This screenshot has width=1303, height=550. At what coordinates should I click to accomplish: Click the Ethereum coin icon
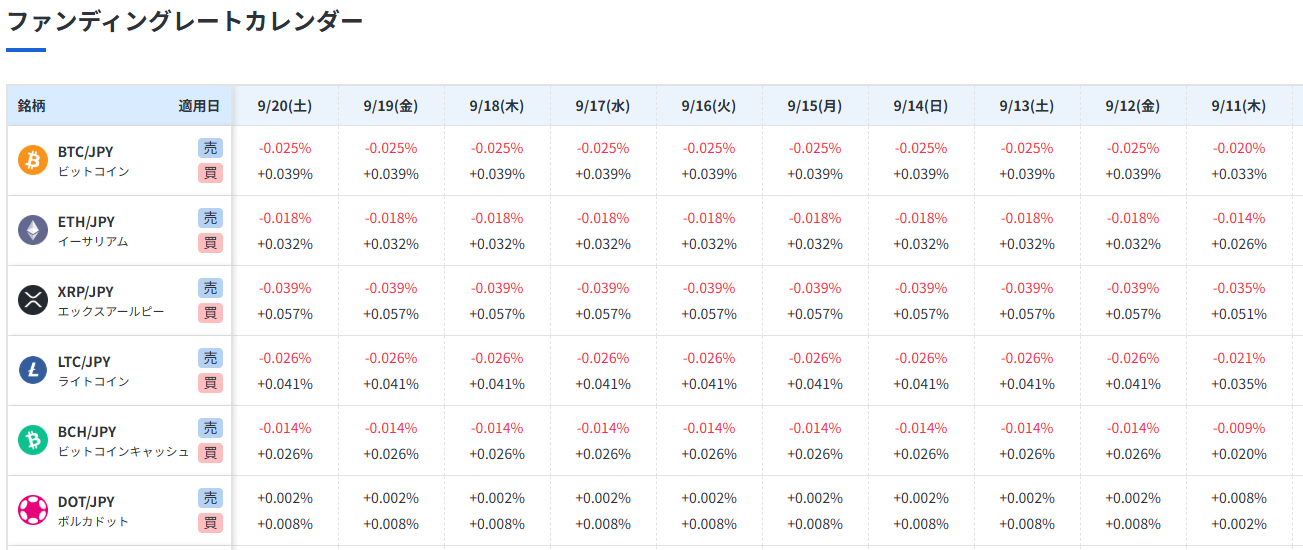[x=33, y=230]
